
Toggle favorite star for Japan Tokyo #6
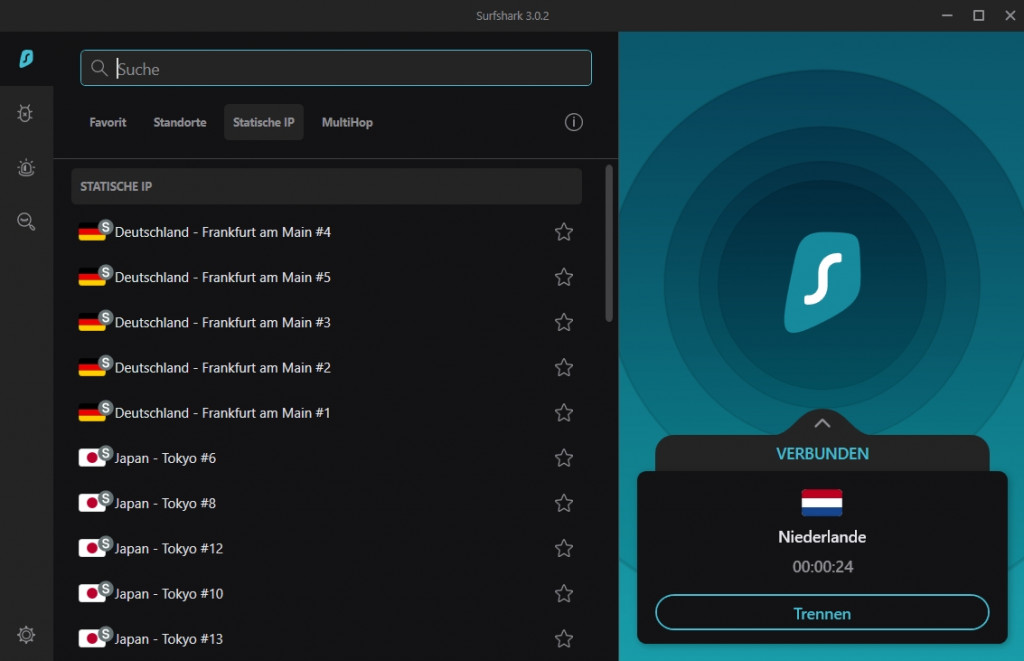coord(564,458)
